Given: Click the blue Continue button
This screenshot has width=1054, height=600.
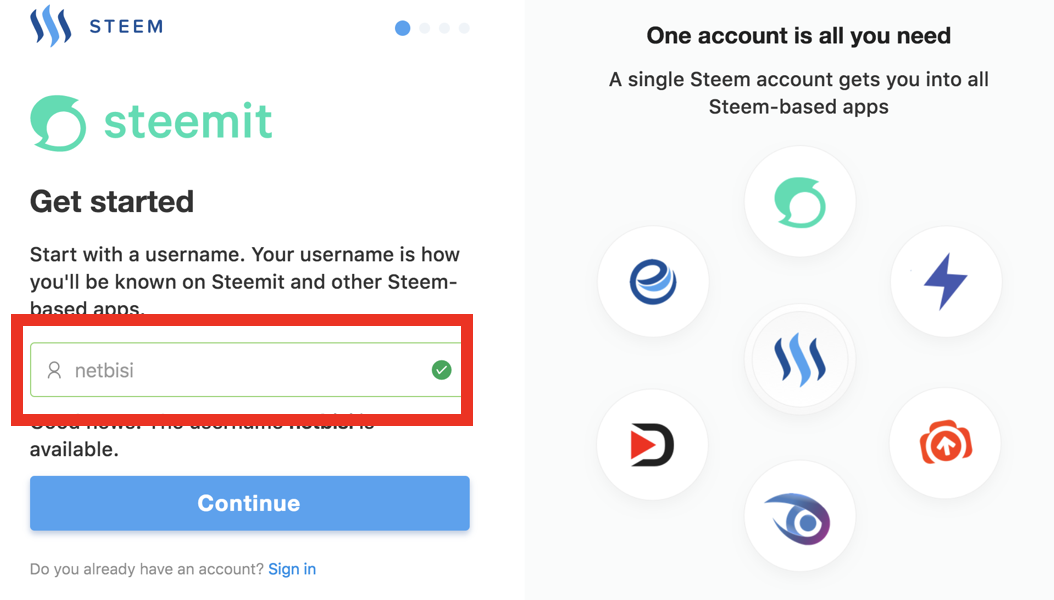Looking at the screenshot, I should coord(249,503).
